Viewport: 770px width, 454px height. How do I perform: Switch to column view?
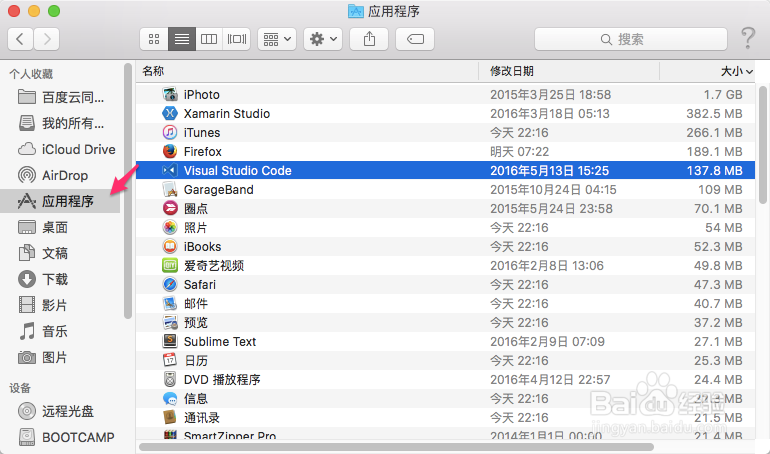pyautogui.click(x=209, y=39)
